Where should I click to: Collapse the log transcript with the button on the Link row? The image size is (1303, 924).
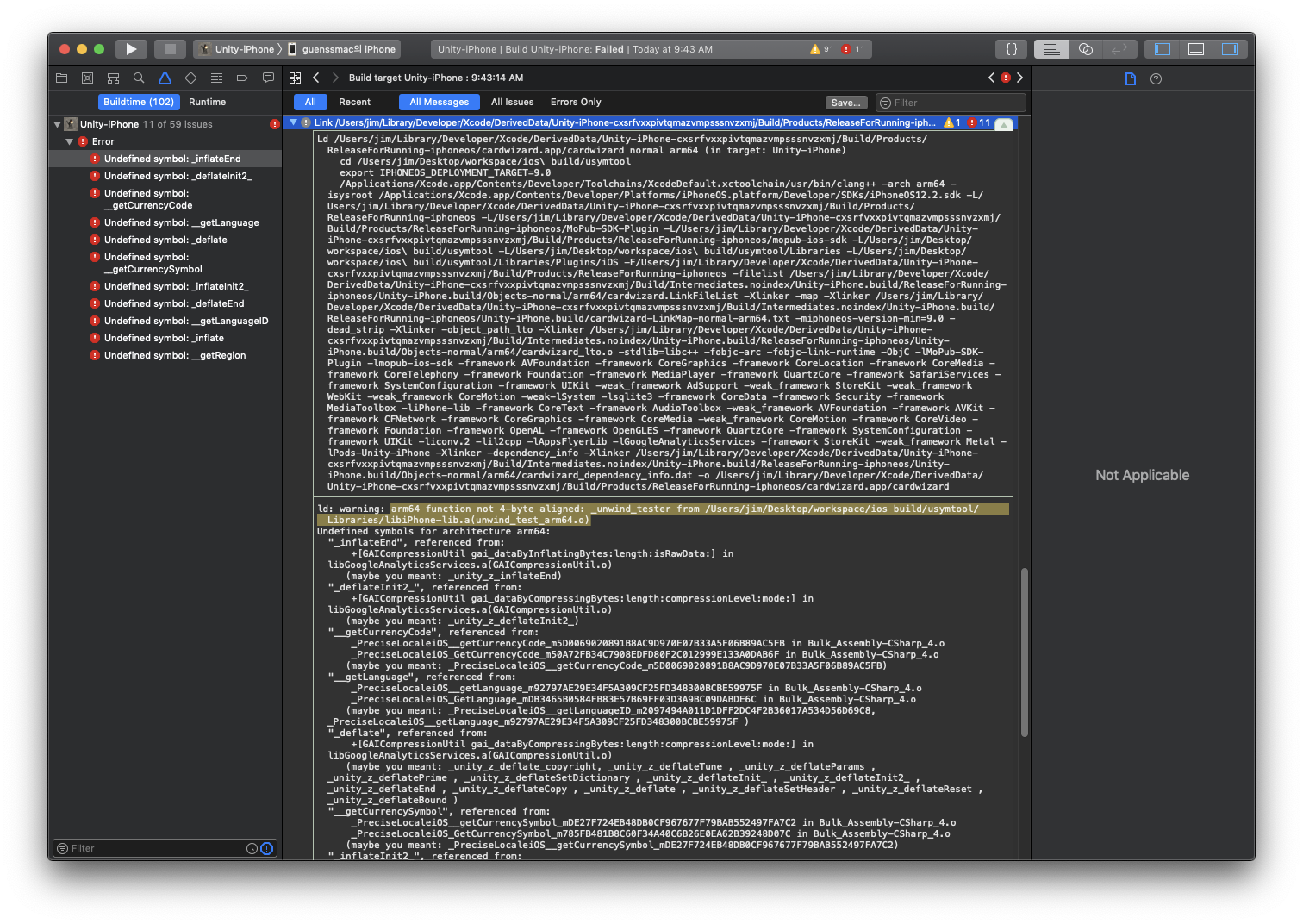coord(1004,123)
